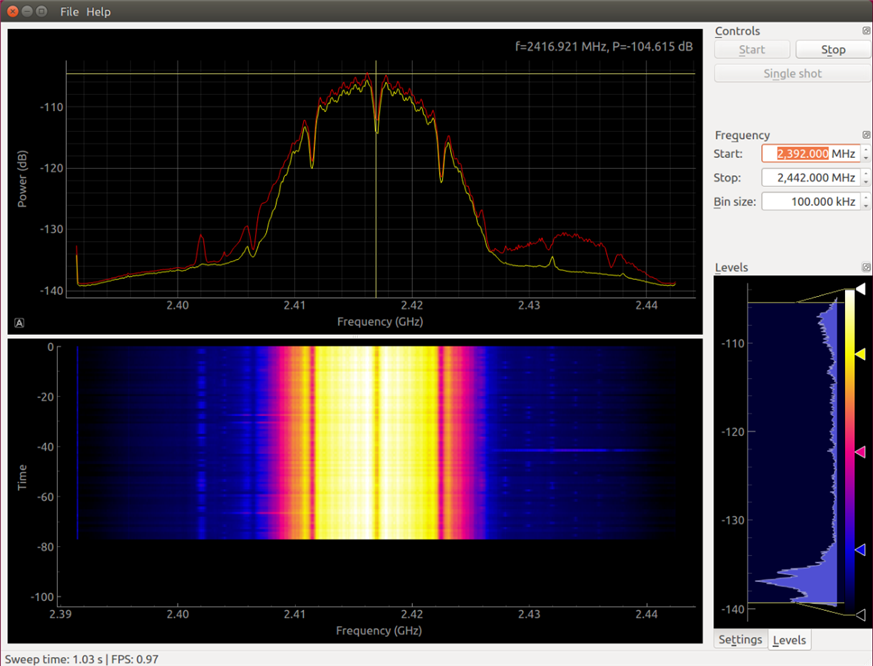The width and height of the screenshot is (873, 666).
Task: Switch to the Levels tab
Action: click(x=789, y=640)
